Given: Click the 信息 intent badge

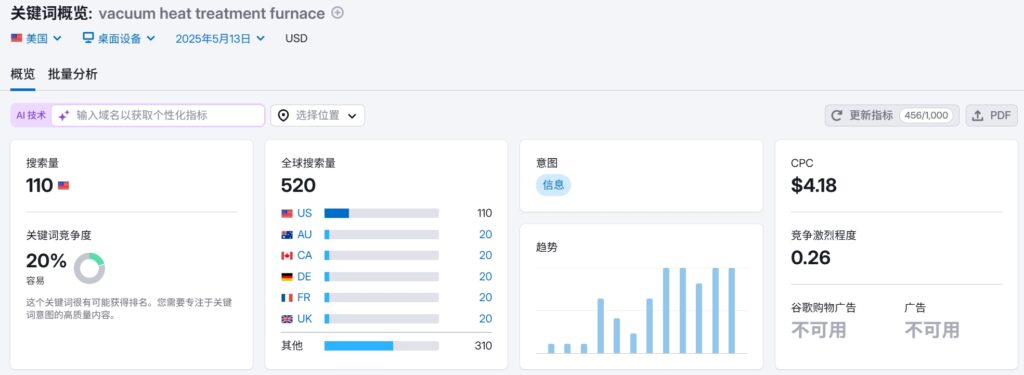Looking at the screenshot, I should pyautogui.click(x=553, y=185).
